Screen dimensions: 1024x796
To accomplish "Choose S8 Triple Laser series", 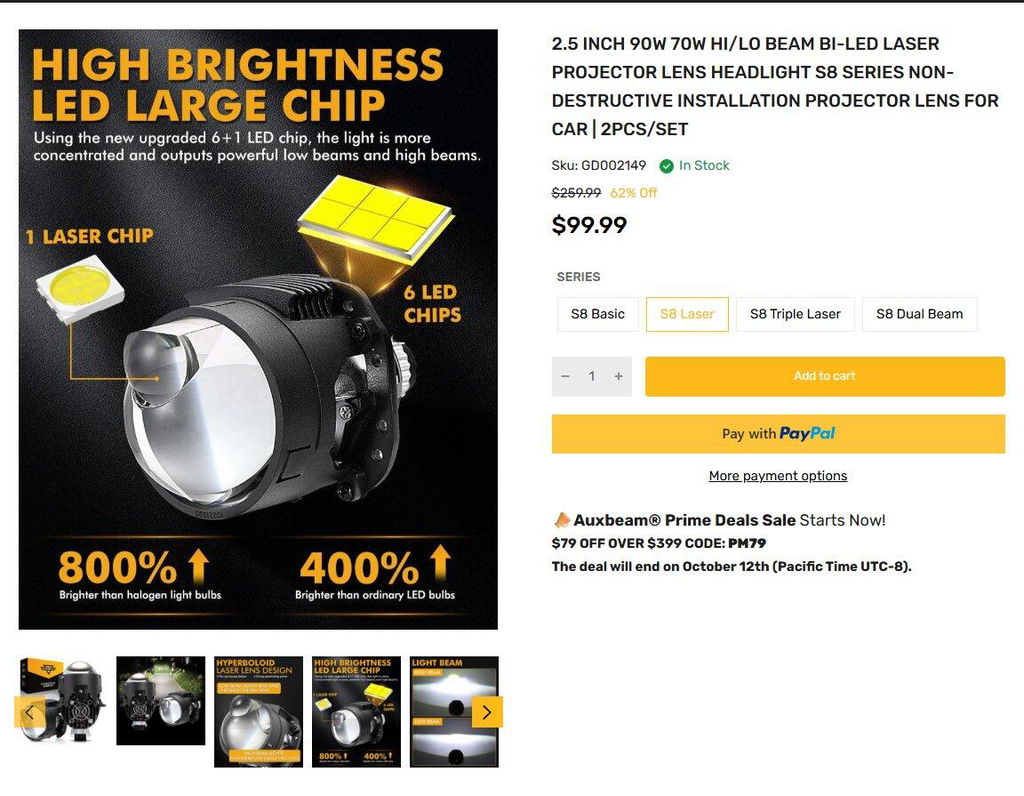I will (795, 314).
